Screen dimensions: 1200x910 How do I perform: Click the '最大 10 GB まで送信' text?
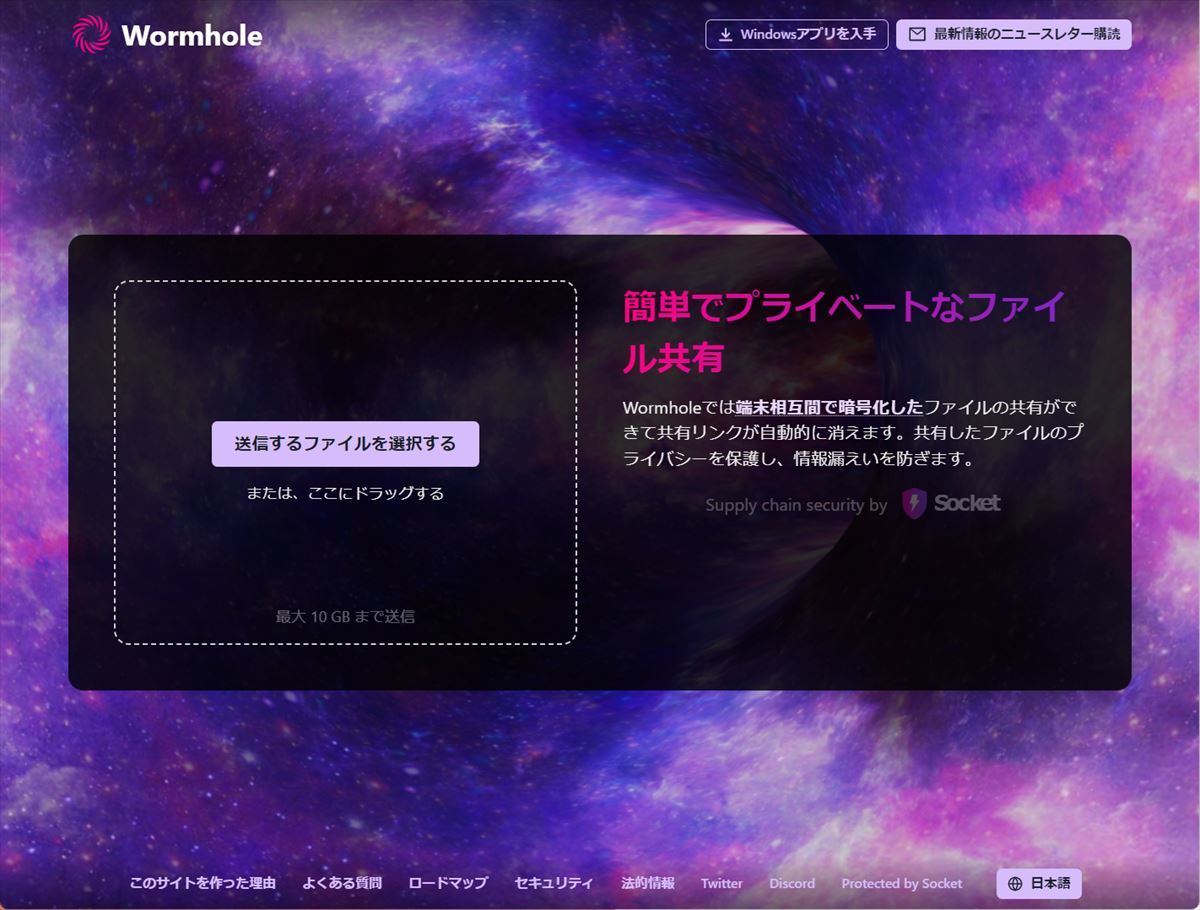click(345, 616)
